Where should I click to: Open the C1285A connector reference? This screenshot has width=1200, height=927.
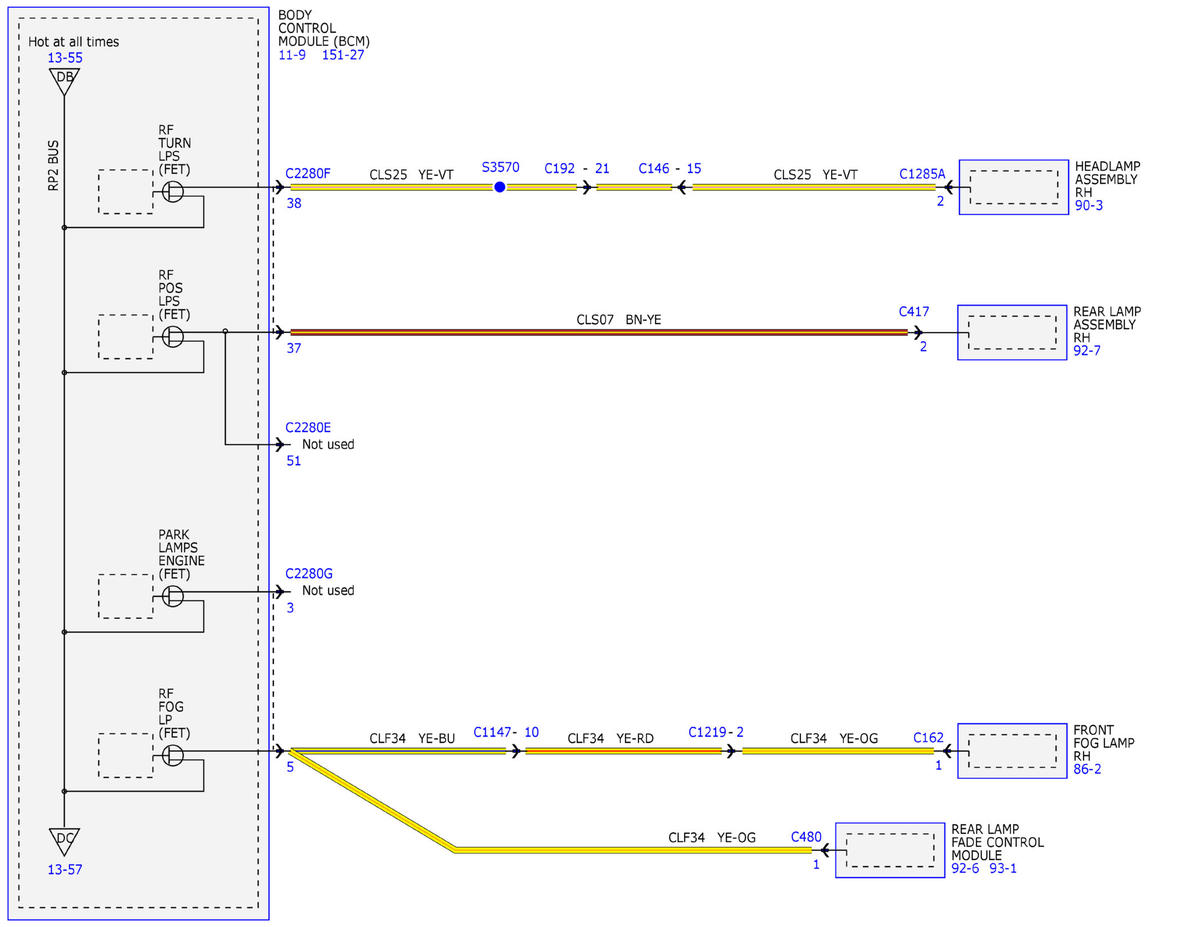pyautogui.click(x=922, y=173)
